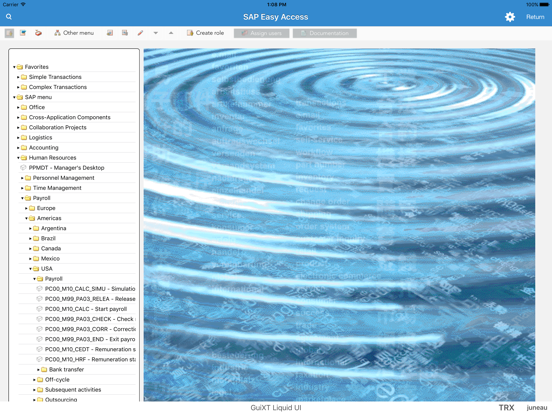This screenshot has width=552, height=414.
Task: Collapse the SAP menu node
Action: (14, 97)
